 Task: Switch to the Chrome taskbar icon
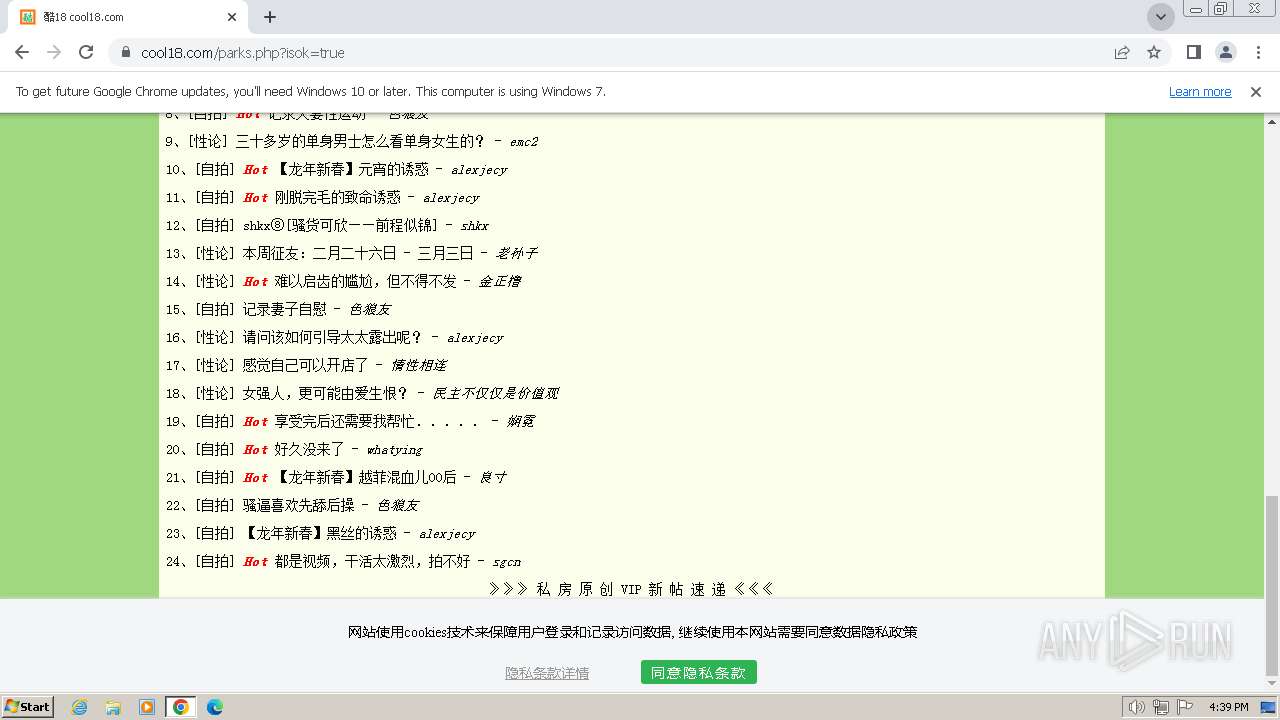click(181, 707)
